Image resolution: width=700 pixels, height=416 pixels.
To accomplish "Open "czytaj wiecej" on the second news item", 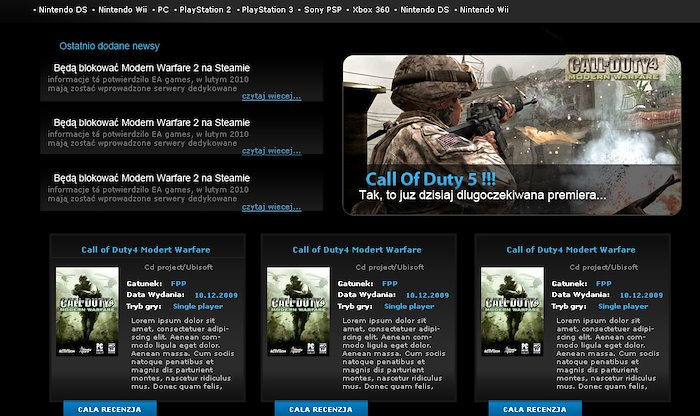I will [x=271, y=152].
